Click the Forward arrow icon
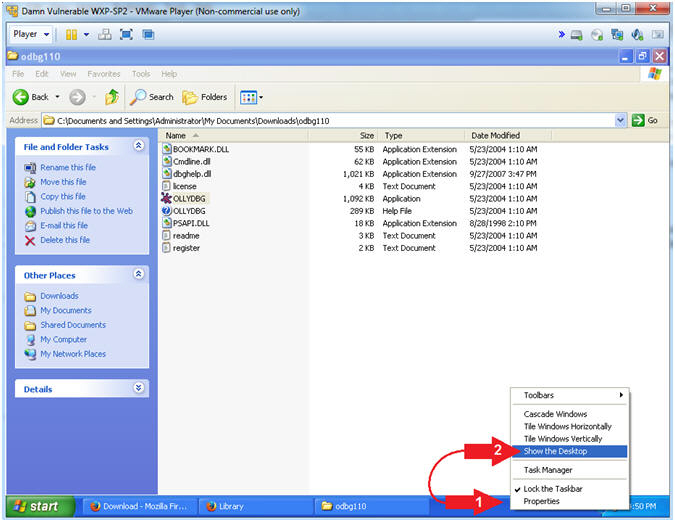The image size is (675, 522). [x=77, y=97]
